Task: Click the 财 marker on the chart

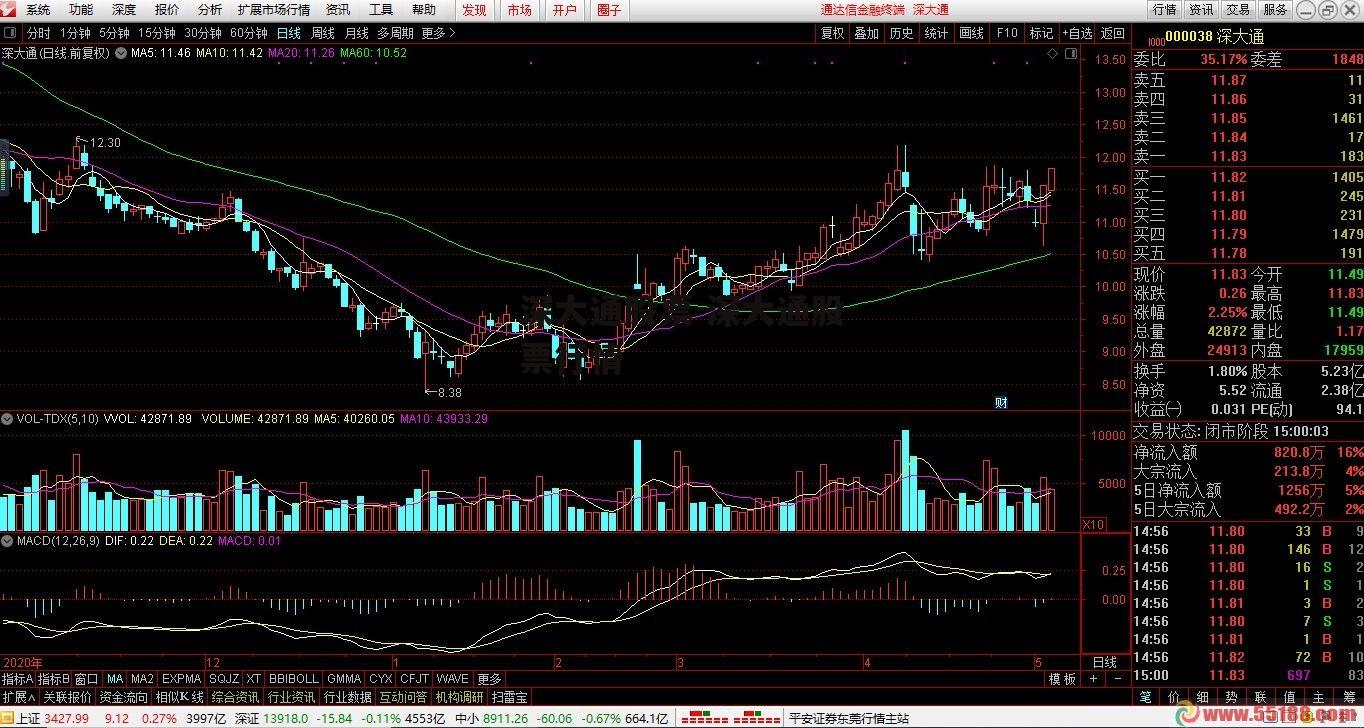Action: click(x=1000, y=402)
